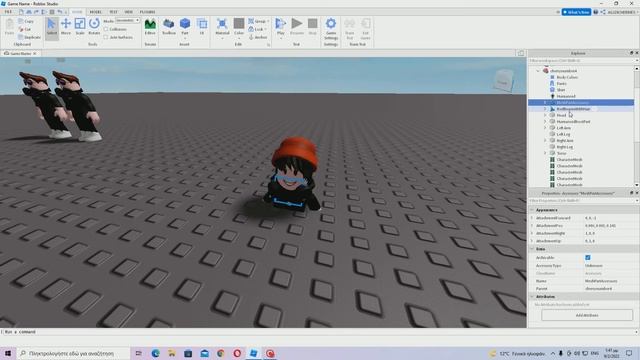The width and height of the screenshot is (640, 360).
Task: Toggle the Archivable property checkbox
Action: tap(588, 258)
